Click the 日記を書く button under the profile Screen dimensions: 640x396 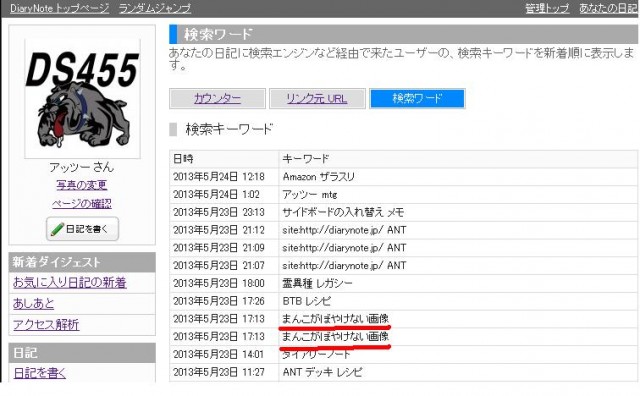82,229
